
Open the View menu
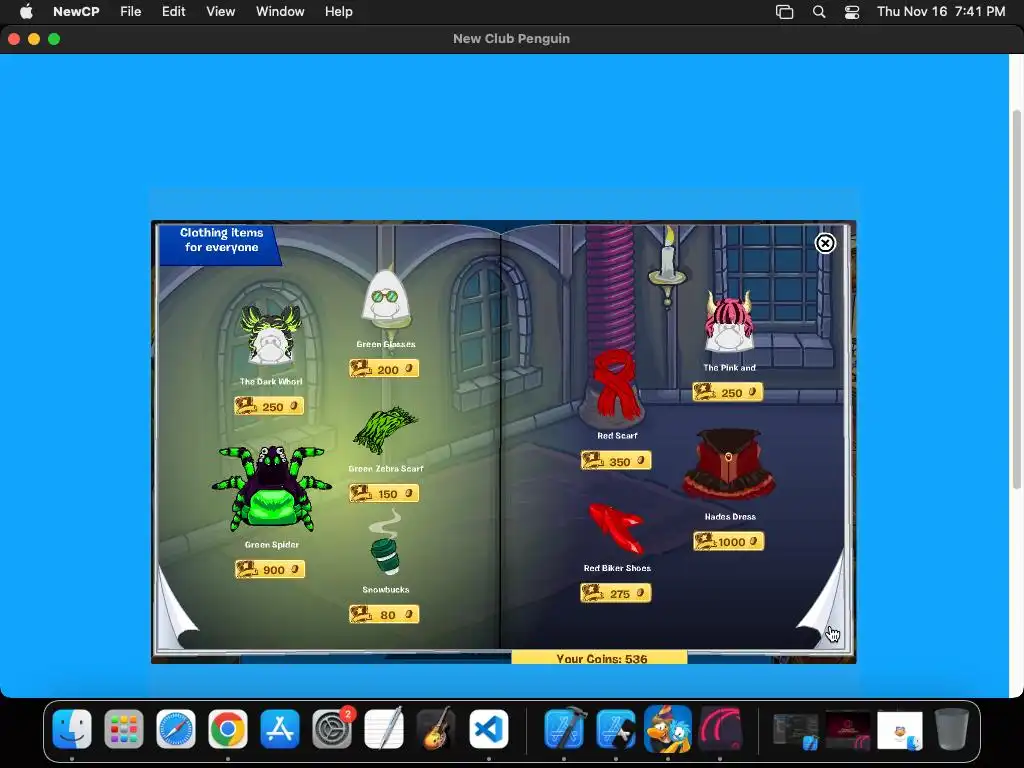(x=221, y=12)
